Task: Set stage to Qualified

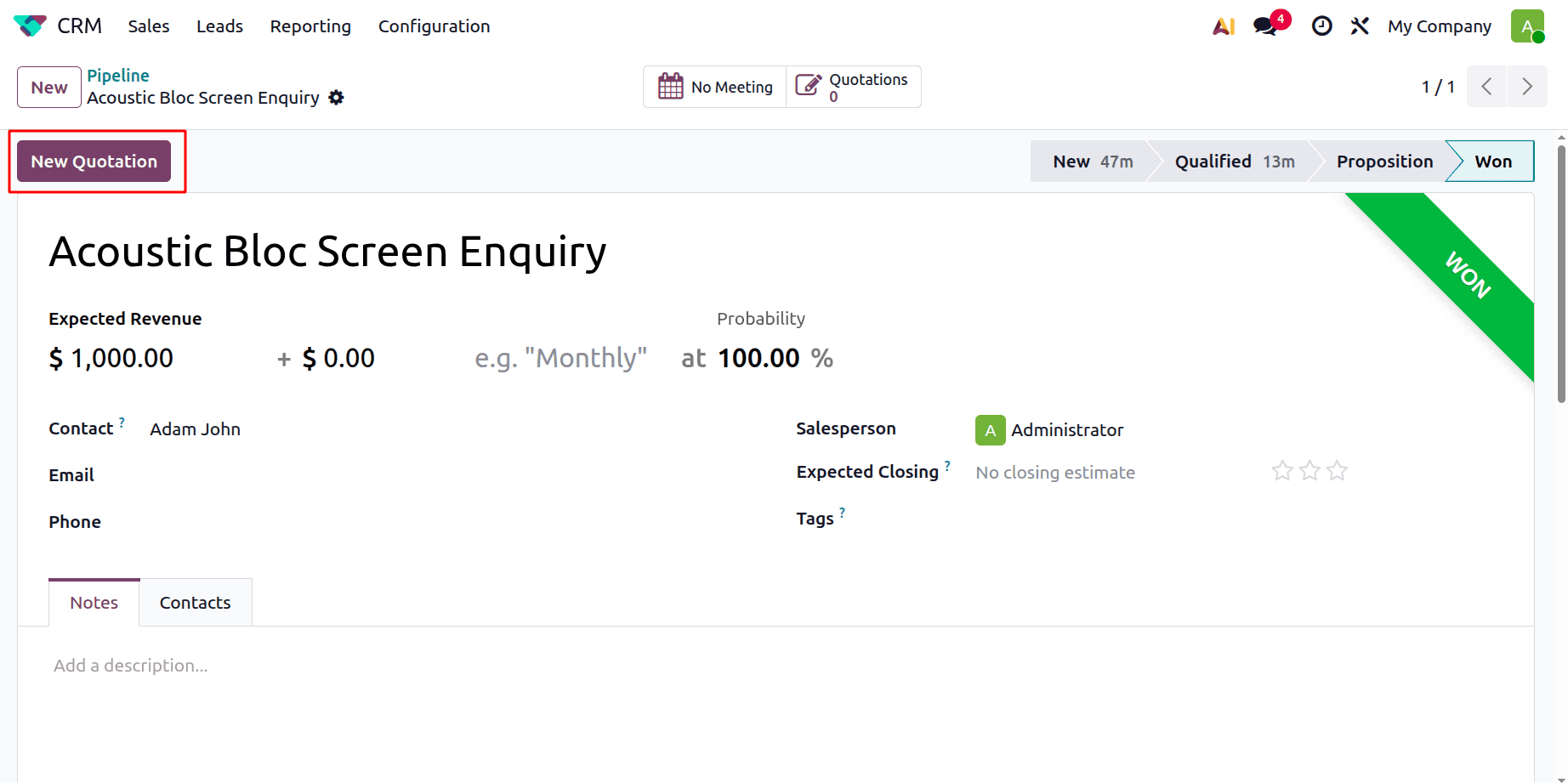Action: 1235,162
